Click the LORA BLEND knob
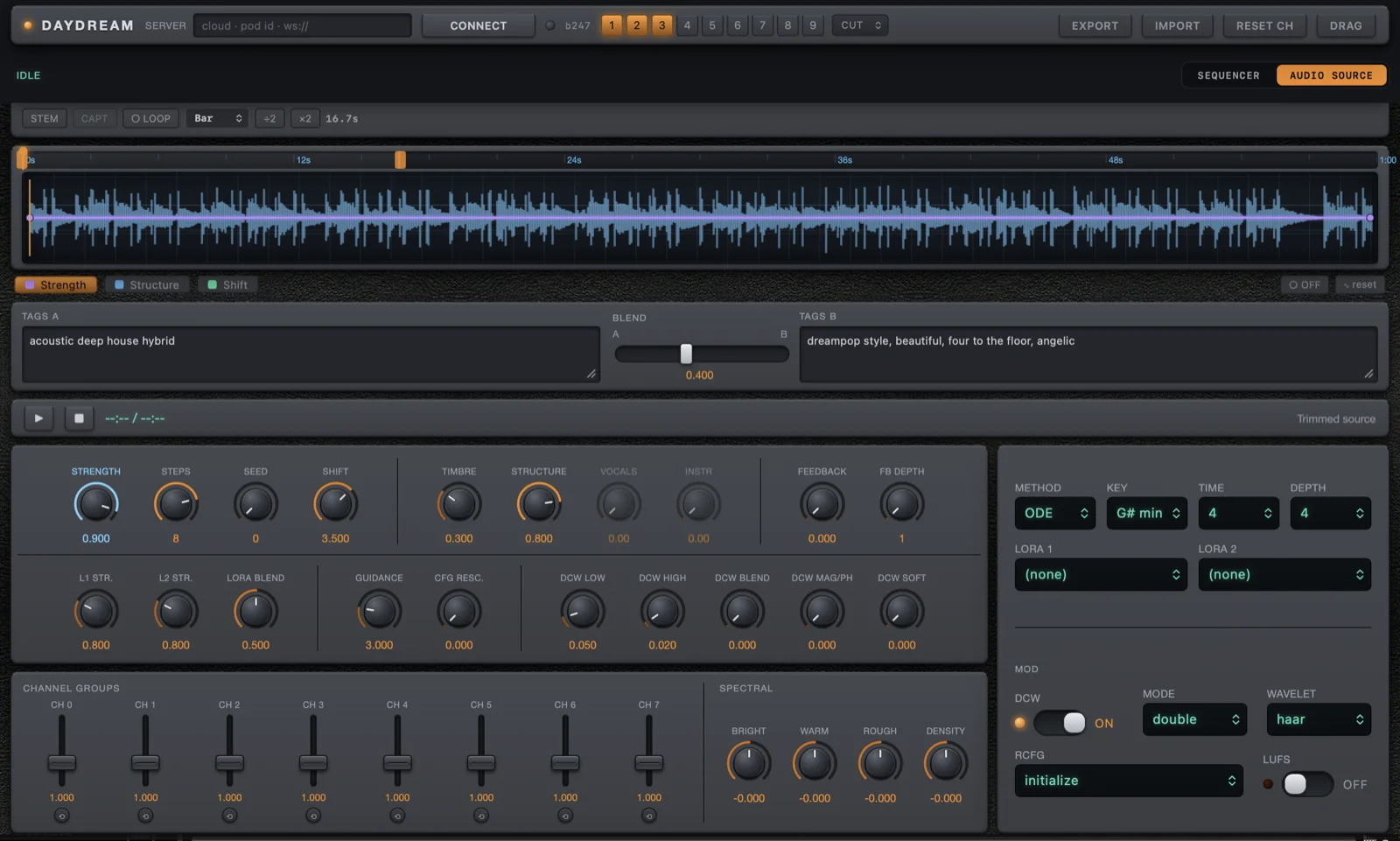The image size is (1400, 841). (255, 611)
